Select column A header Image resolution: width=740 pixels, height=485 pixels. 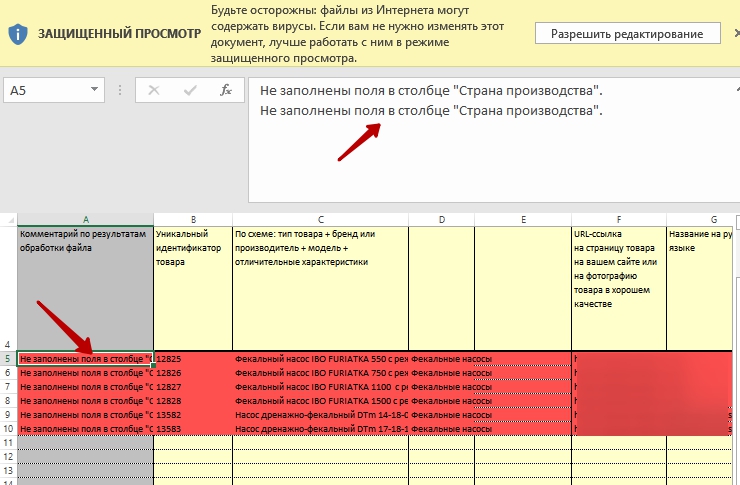pos(85,219)
